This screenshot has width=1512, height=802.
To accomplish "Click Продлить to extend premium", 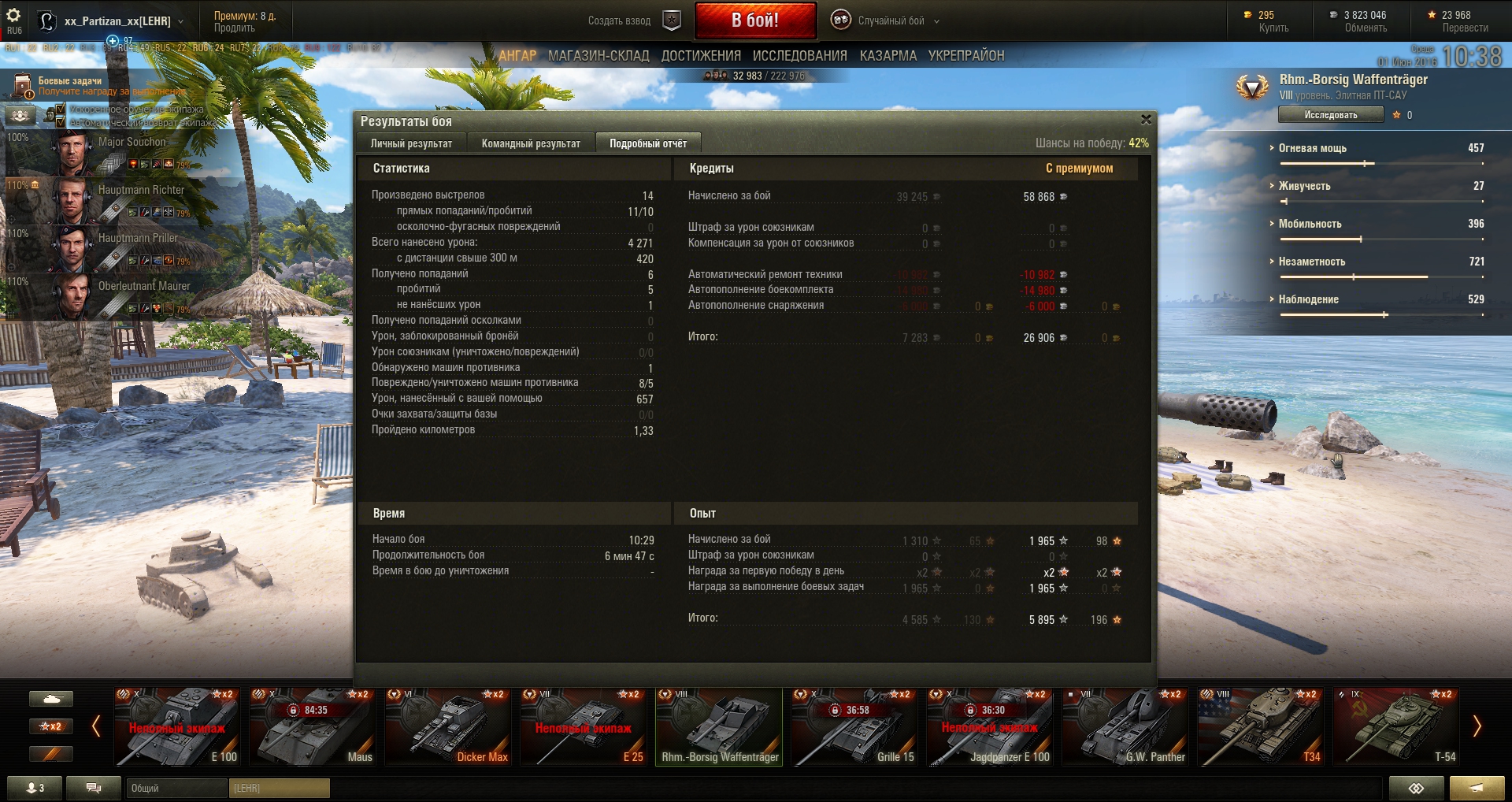I will click(235, 28).
